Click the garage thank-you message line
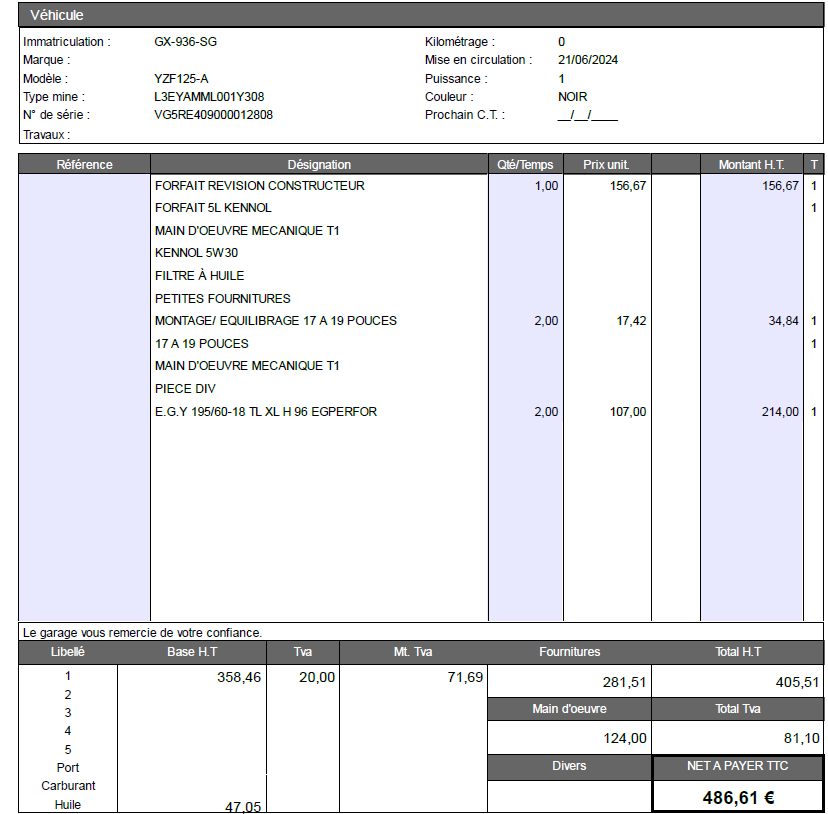Viewport: 828px width, 814px height. click(143, 632)
